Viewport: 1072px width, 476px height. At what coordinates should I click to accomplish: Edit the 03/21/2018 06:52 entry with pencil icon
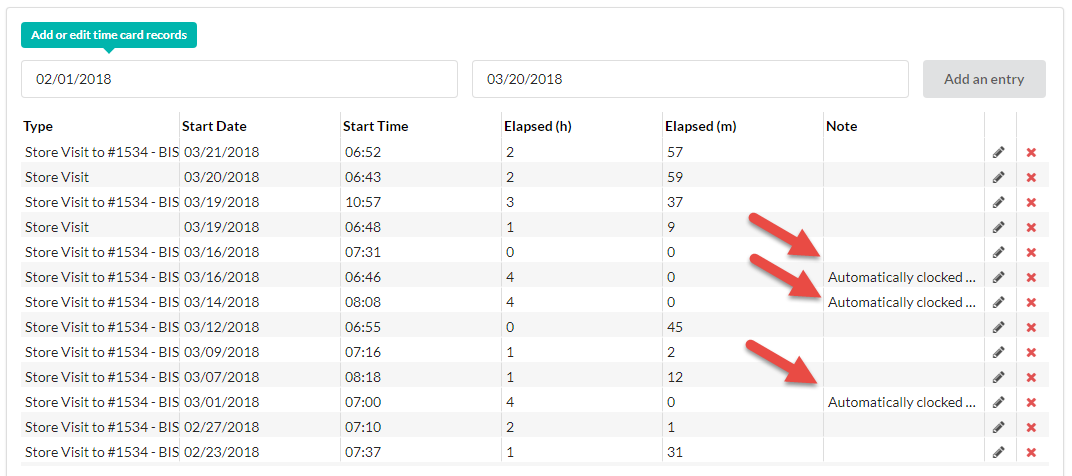point(998,152)
